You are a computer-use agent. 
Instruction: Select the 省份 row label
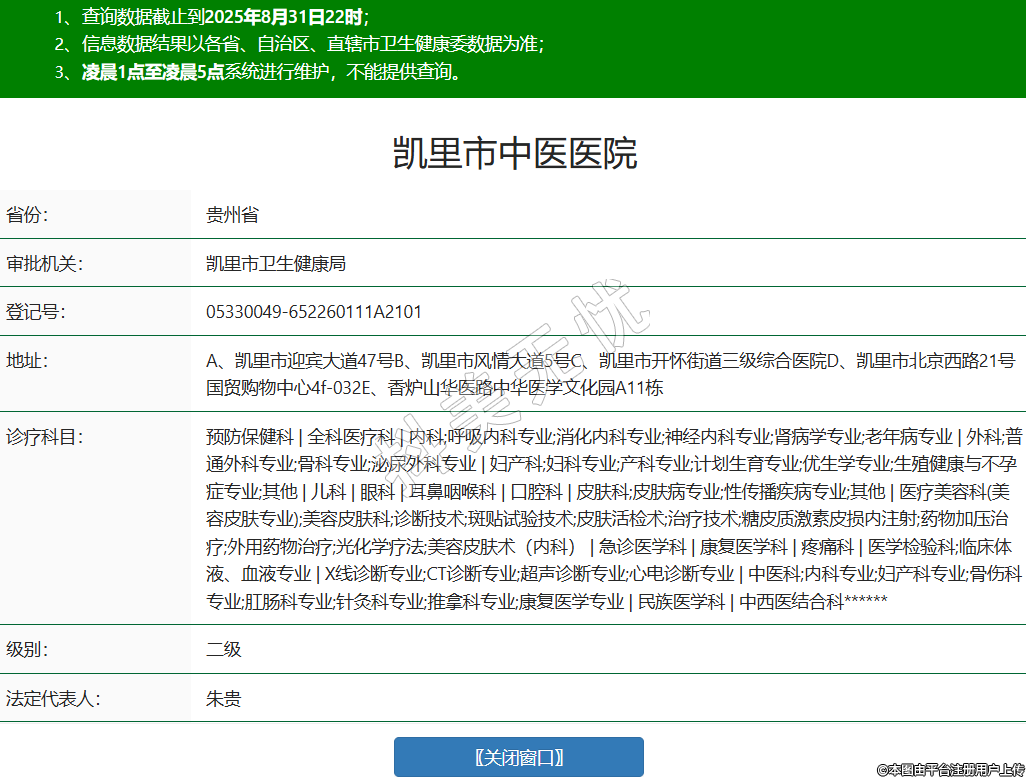click(x=27, y=215)
